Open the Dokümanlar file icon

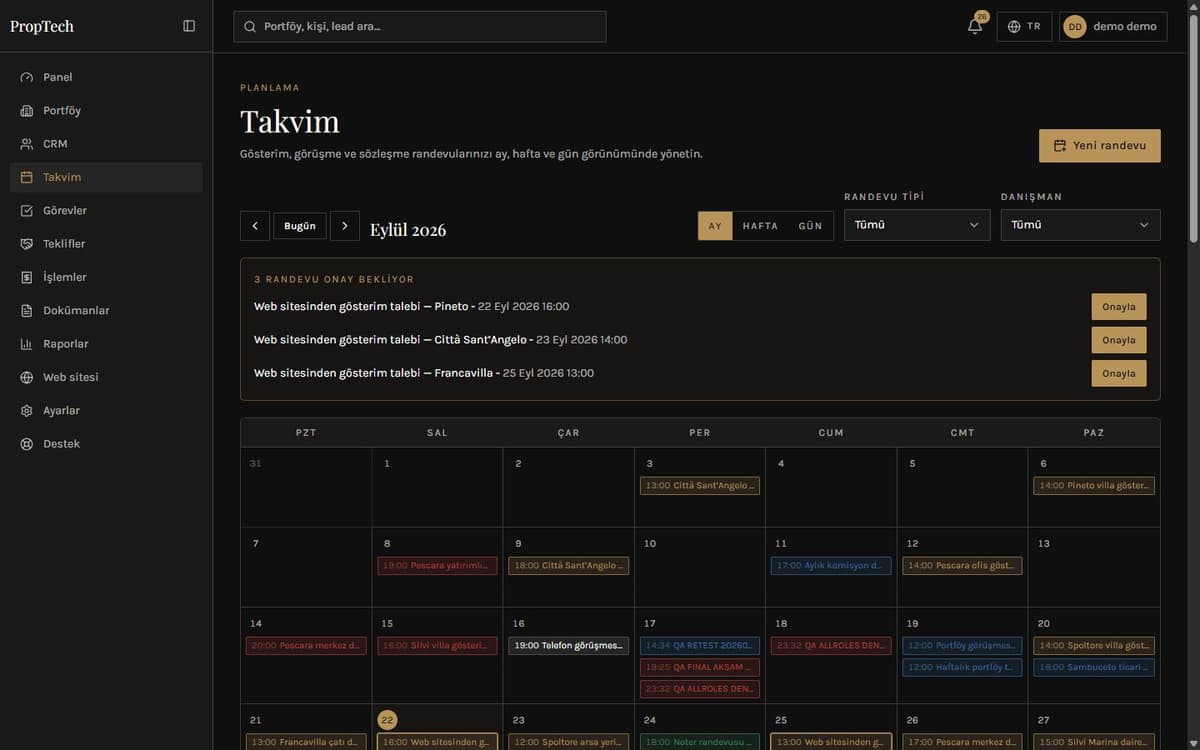(27, 311)
